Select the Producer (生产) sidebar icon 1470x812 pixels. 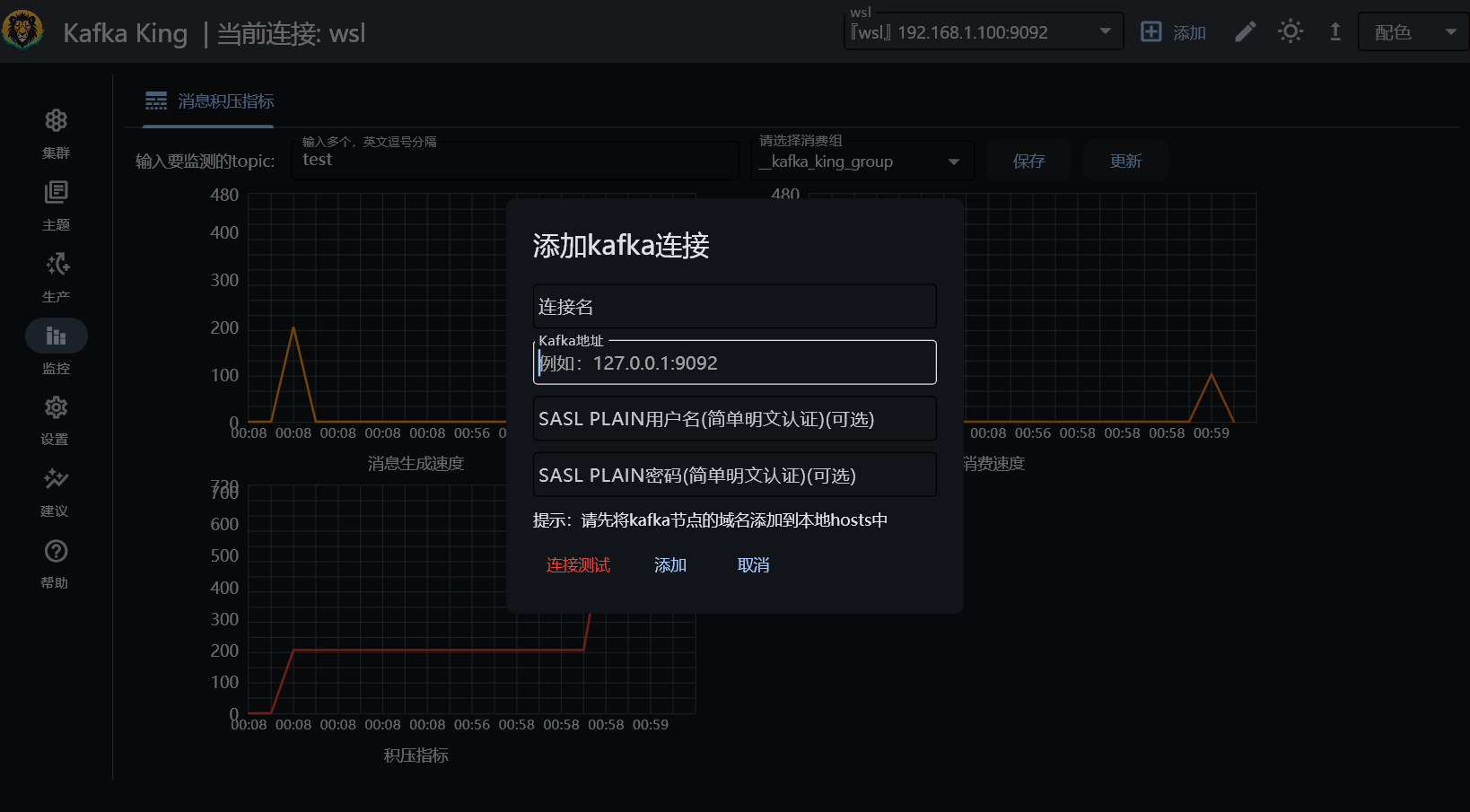point(56,265)
